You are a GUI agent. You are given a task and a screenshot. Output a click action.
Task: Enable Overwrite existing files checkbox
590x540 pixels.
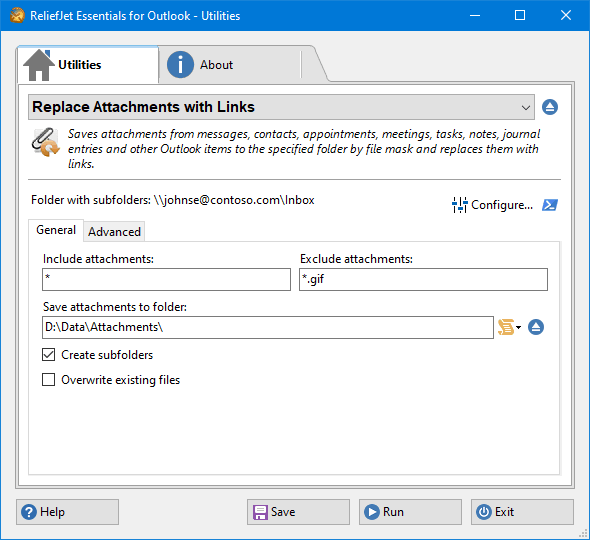coord(49,380)
